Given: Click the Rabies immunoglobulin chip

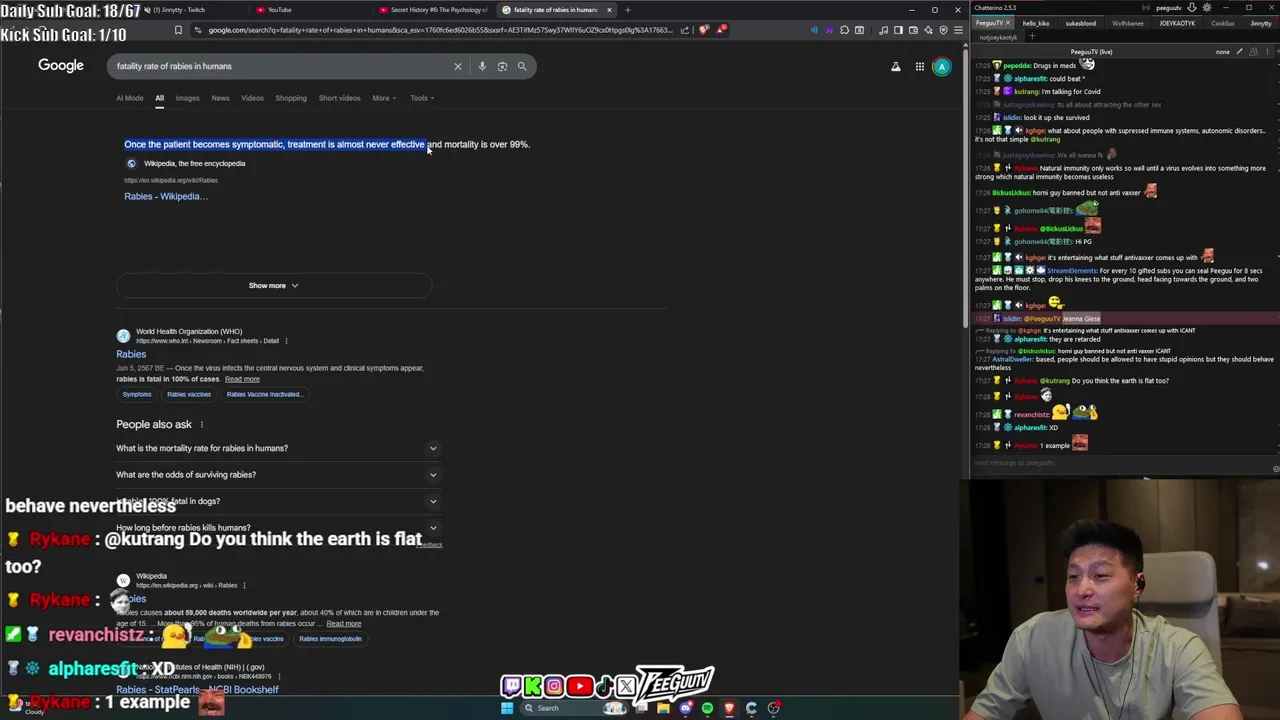Looking at the screenshot, I should (x=330, y=639).
